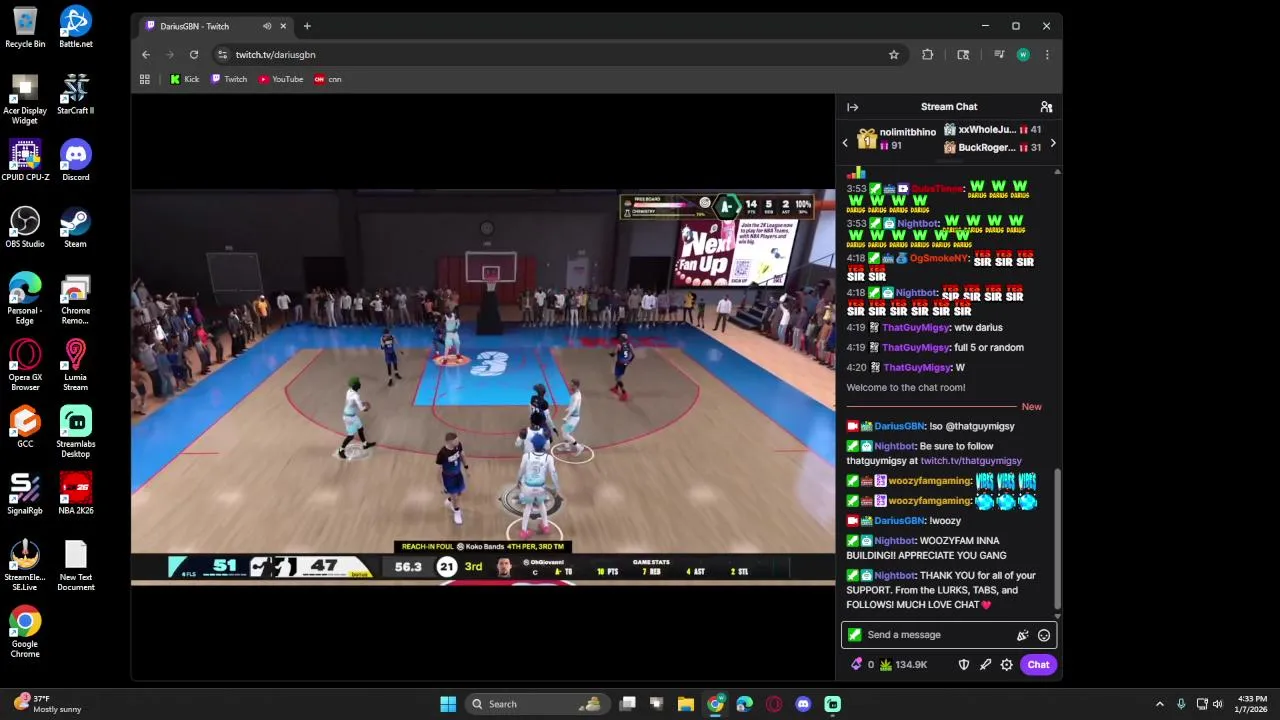Open the moderator sword tools icon
Image resolution: width=1280 pixels, height=720 pixels.
pos(985,665)
